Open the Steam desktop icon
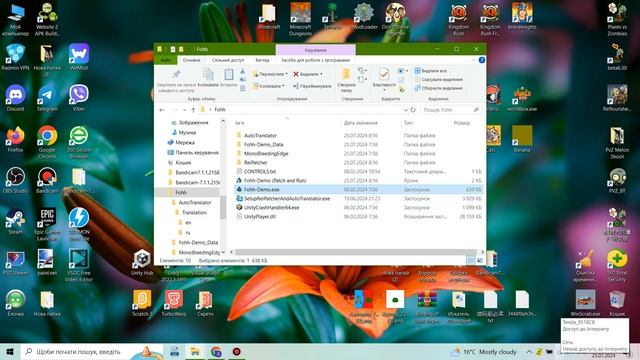The image size is (640, 360). (x=15, y=221)
